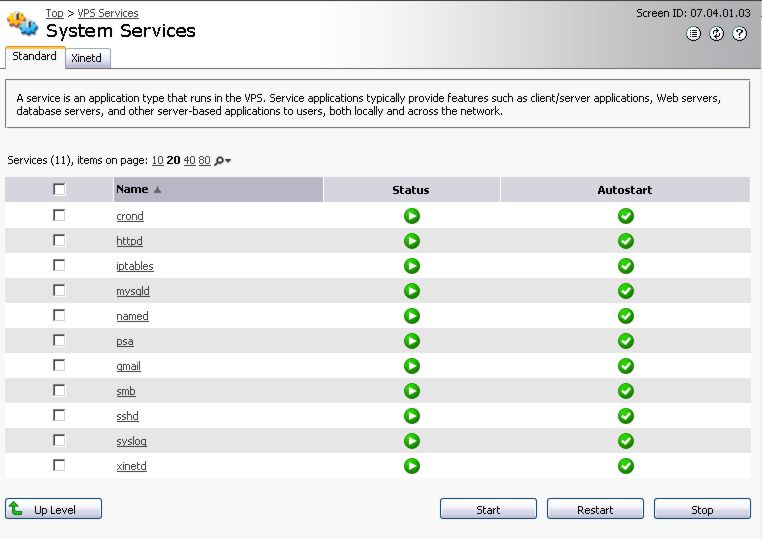Open the xinetd service link

[131, 467]
